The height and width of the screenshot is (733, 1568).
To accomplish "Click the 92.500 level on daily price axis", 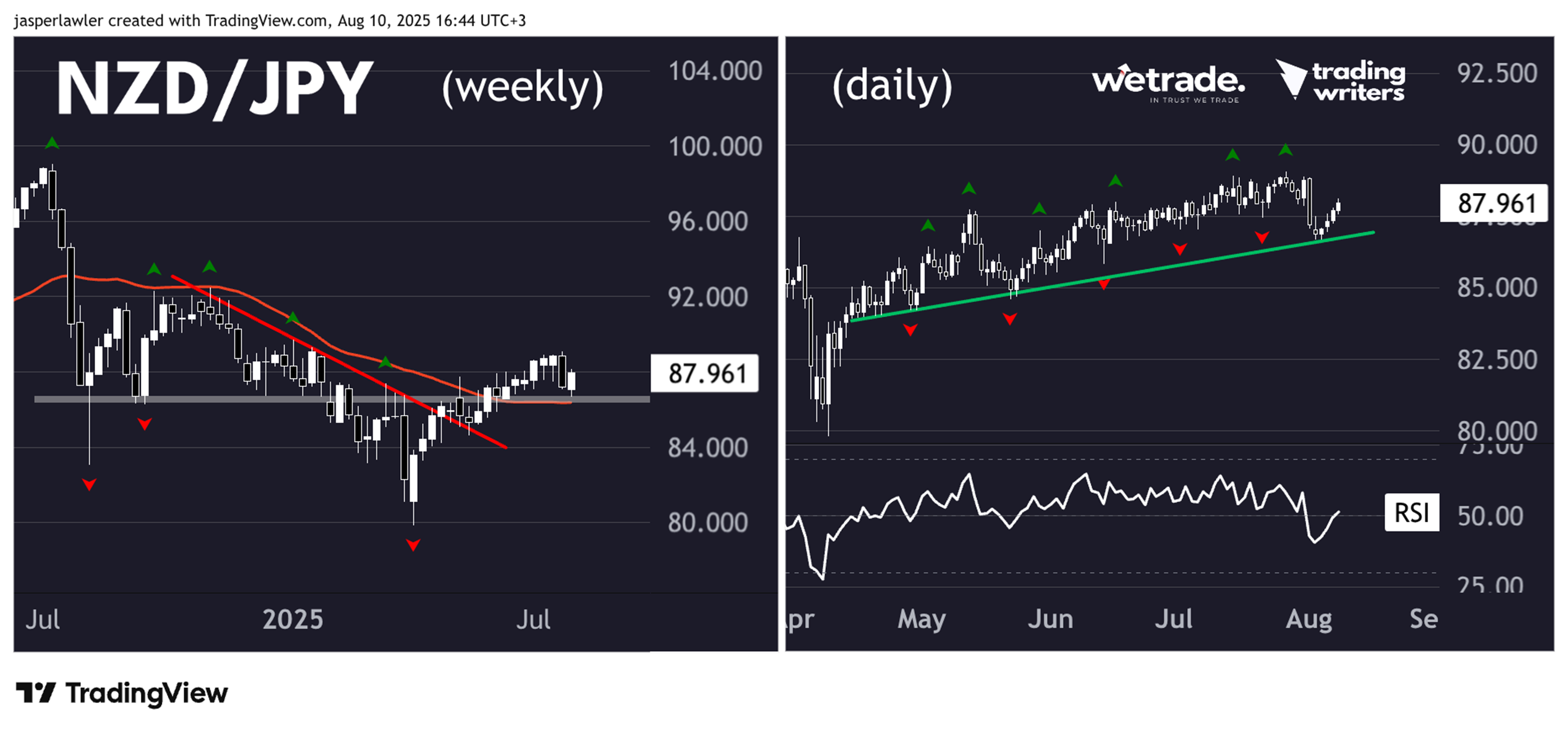I will (x=1497, y=73).
